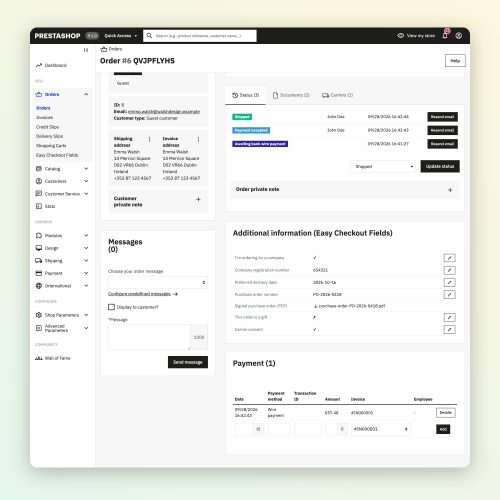
Task: Click the header search input field
Action: point(200,36)
